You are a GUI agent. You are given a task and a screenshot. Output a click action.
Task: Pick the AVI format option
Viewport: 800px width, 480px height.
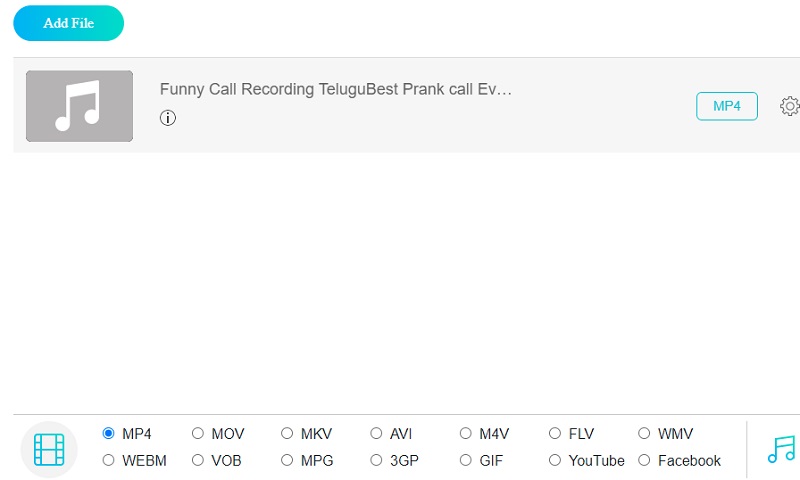tap(376, 434)
